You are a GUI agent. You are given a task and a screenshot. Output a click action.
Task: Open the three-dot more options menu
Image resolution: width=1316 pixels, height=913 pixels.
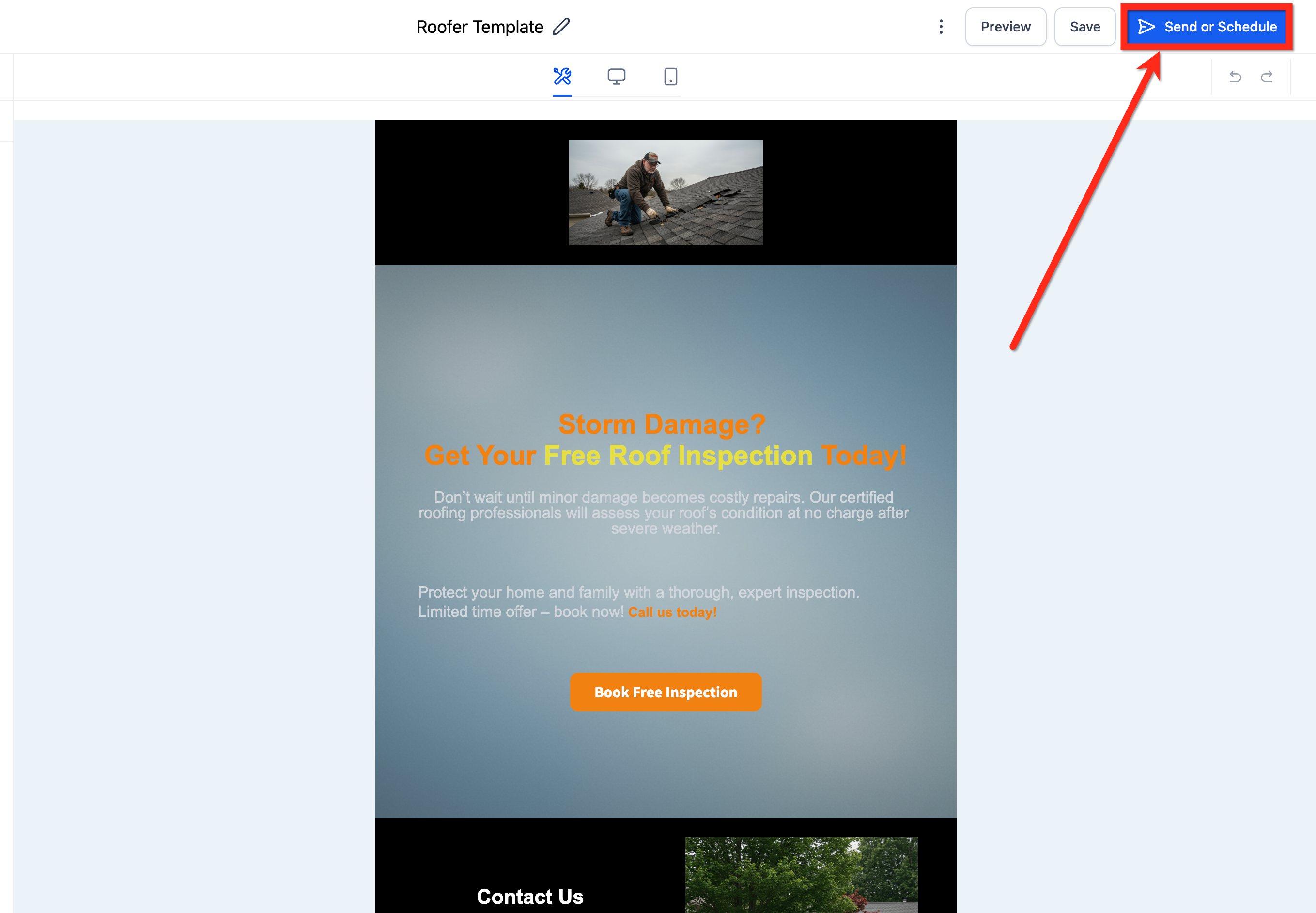pyautogui.click(x=941, y=27)
